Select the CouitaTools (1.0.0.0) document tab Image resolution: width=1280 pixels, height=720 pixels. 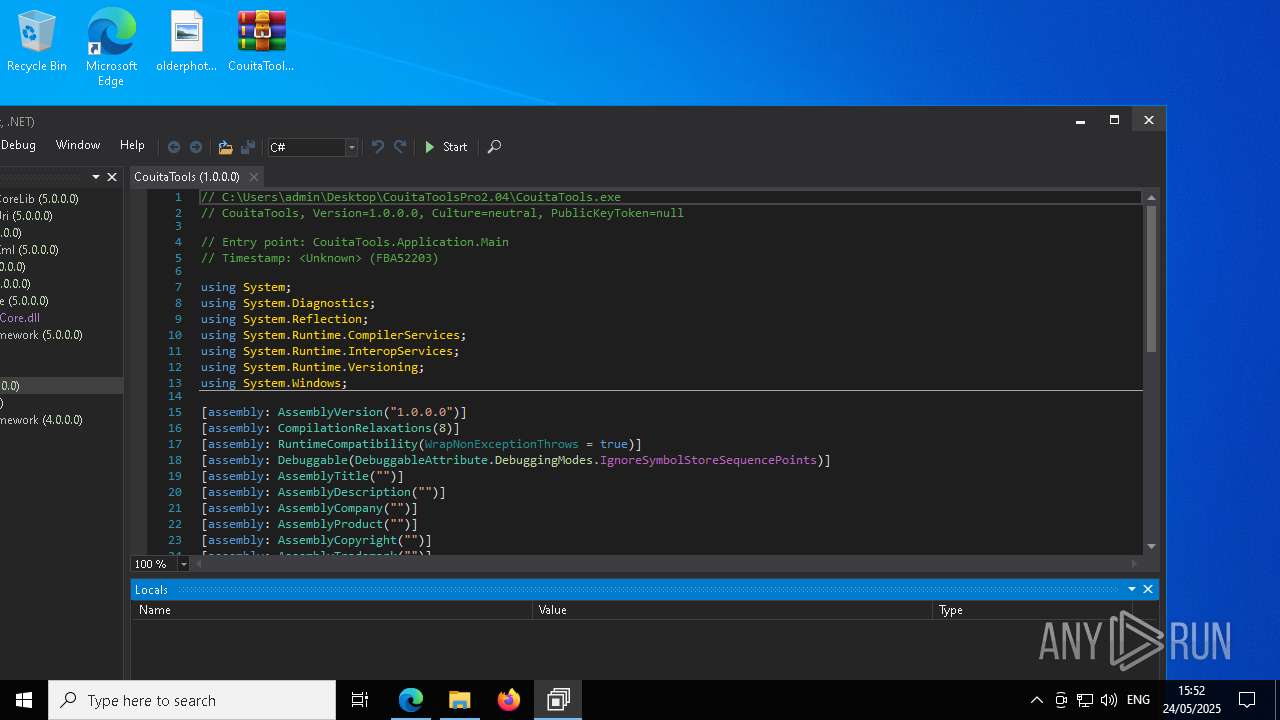point(187,177)
